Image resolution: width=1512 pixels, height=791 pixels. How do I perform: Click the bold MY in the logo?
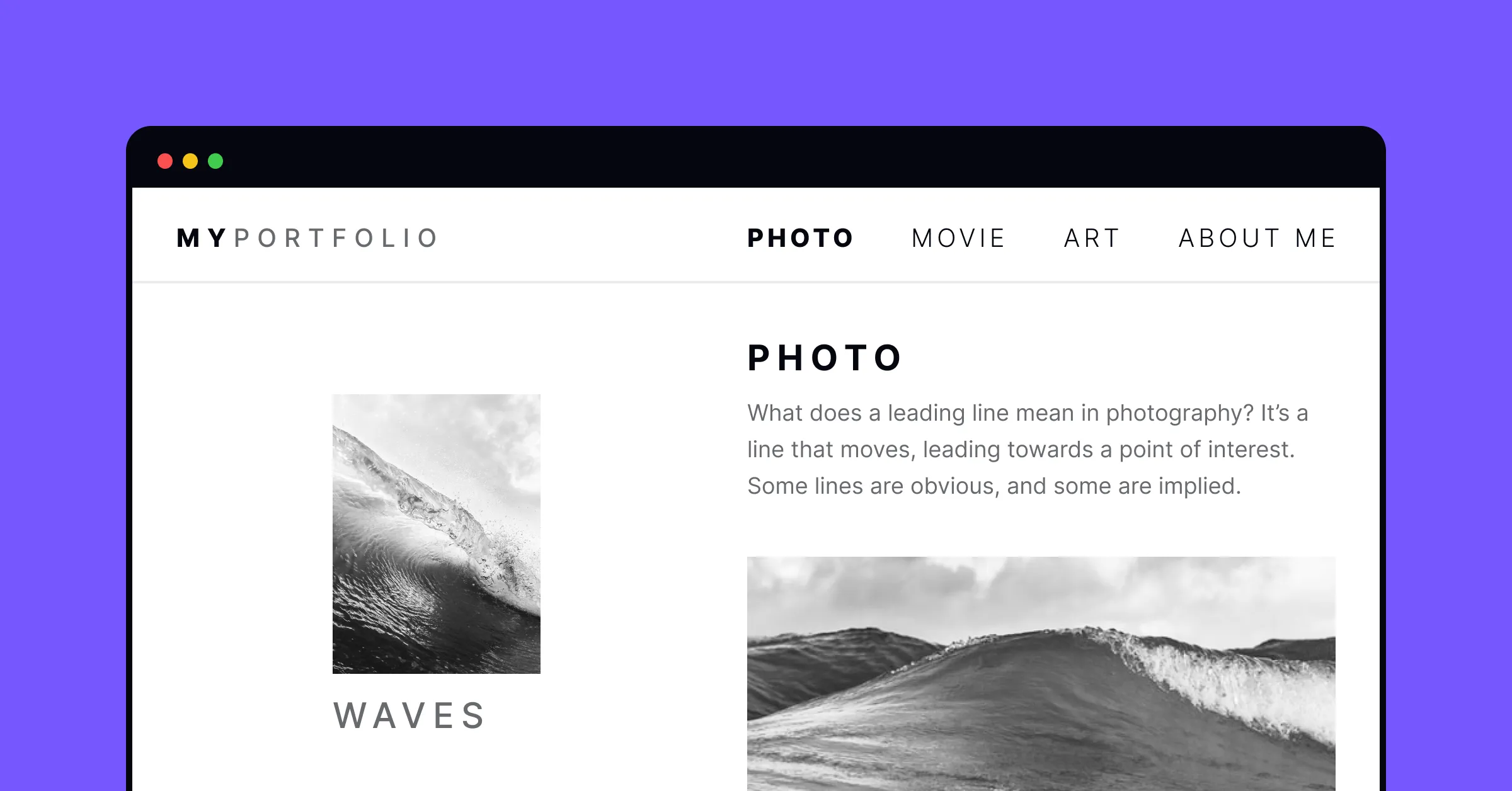click(202, 238)
